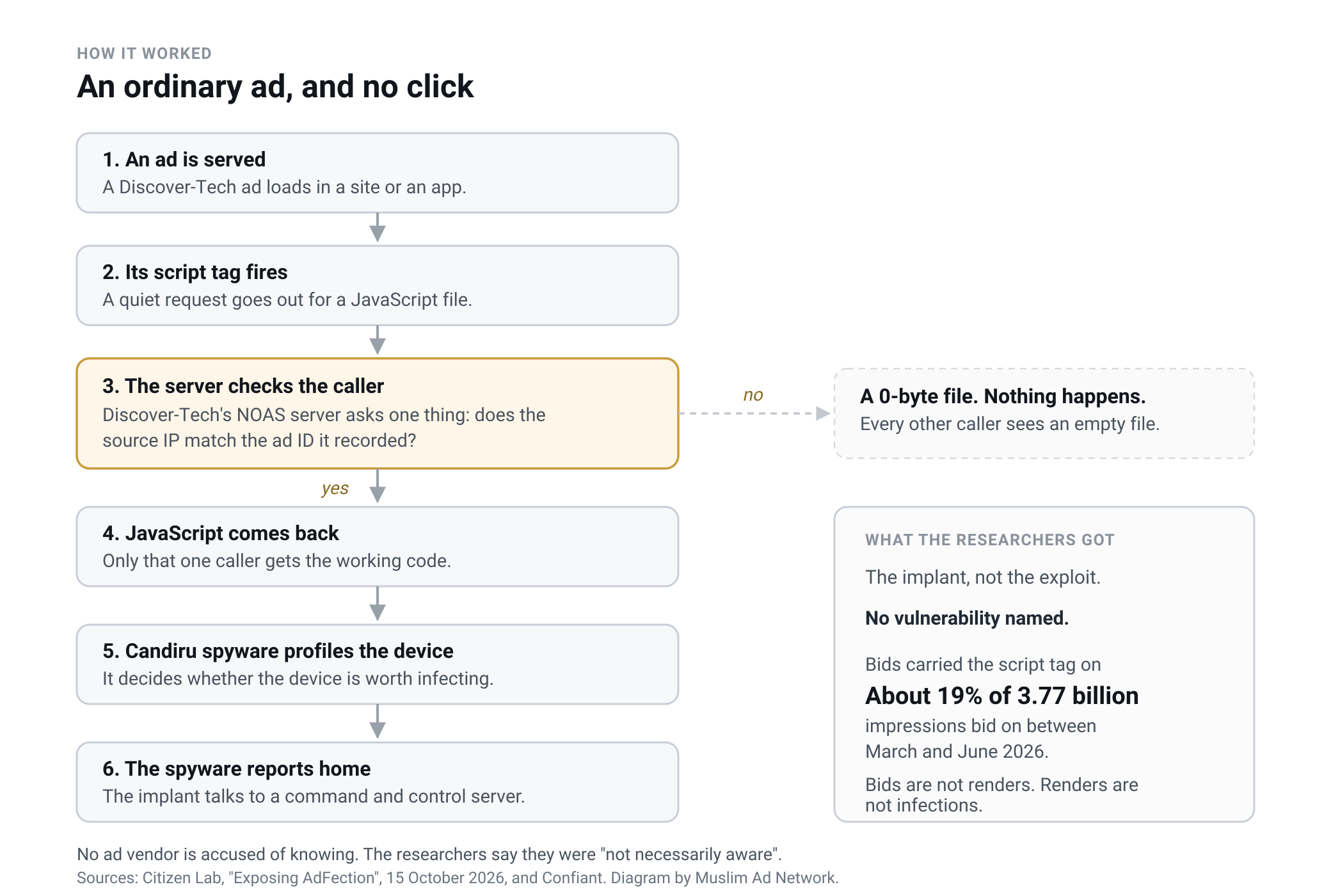Click the 'No vulnerability named.' bold text
This screenshot has height=896, width=1331.
pyautogui.click(x=967, y=618)
